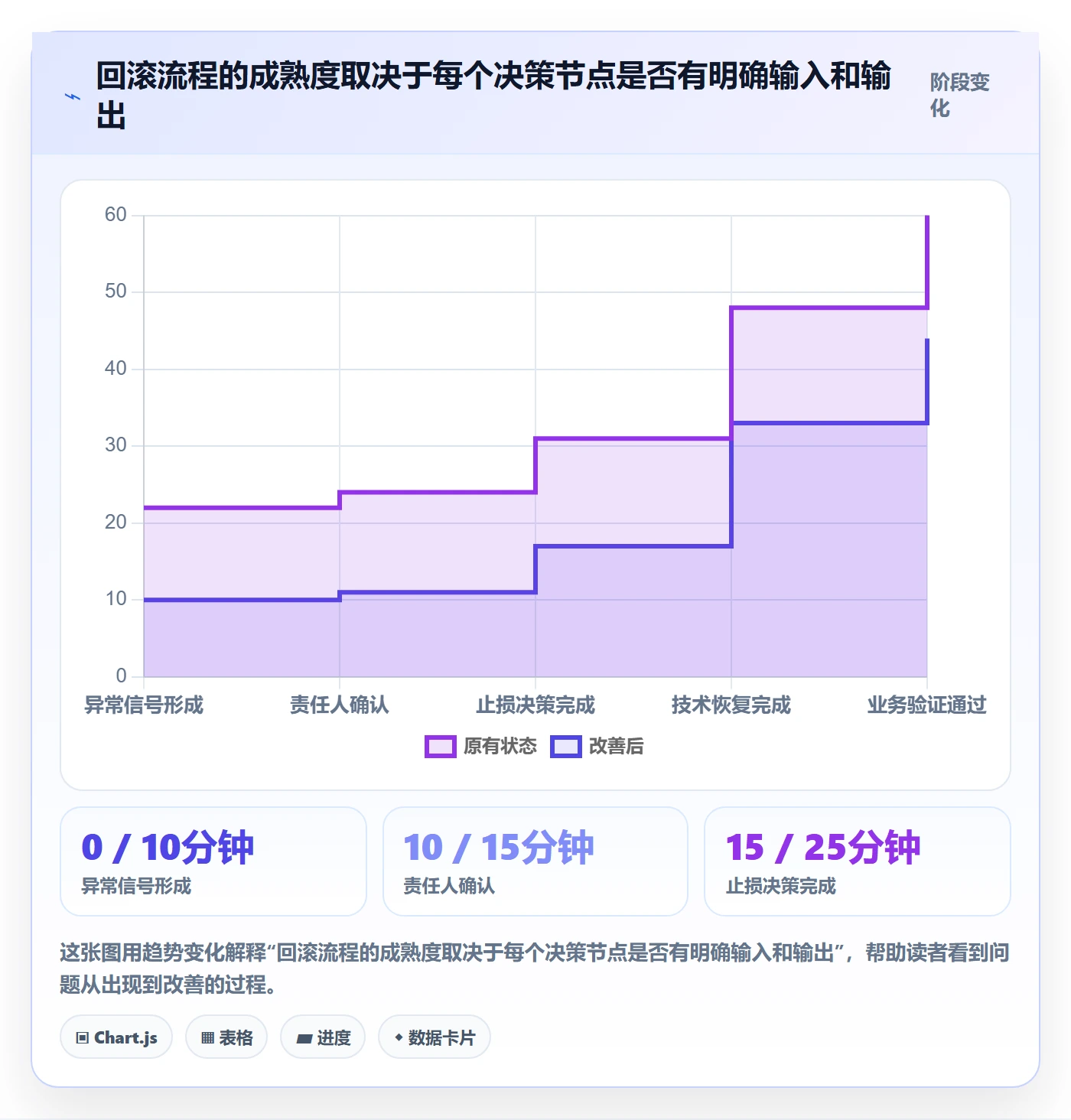1071x1120 pixels.
Task: Click the y-axis value 60
Action: (116, 215)
